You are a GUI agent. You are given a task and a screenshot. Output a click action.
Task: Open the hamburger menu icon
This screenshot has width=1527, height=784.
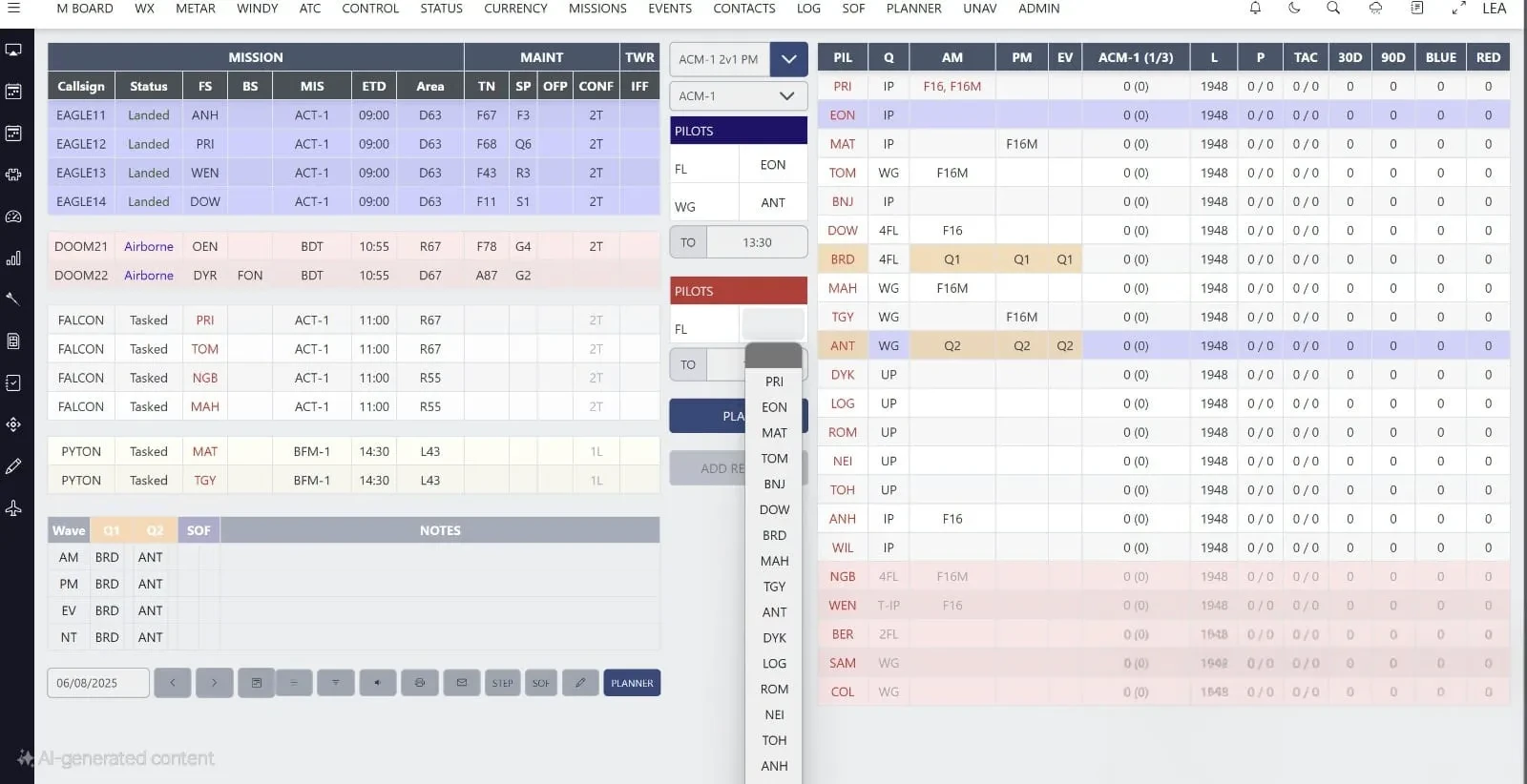(x=13, y=8)
